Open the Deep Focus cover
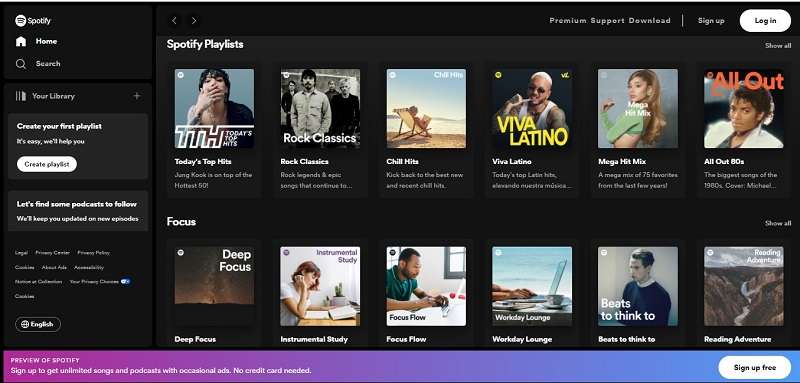Screen dimensions: 800x383 click(x=214, y=286)
